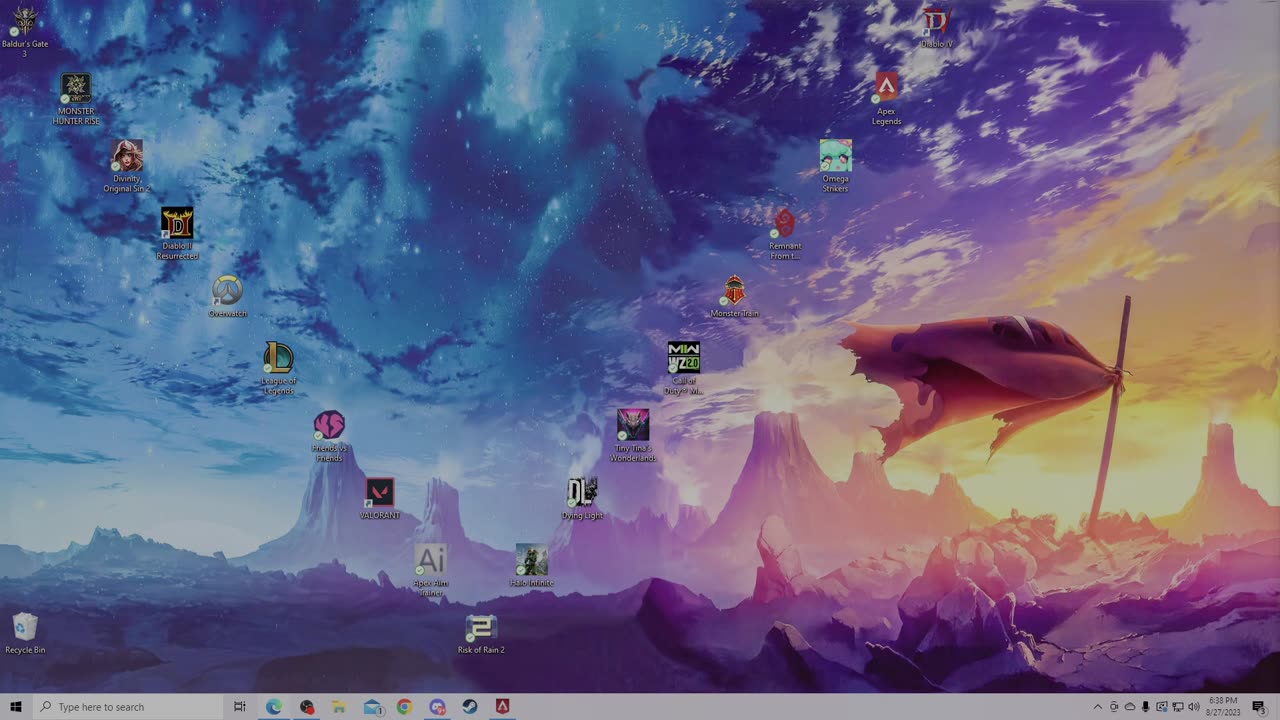This screenshot has height=720, width=1280.
Task: Open the Task View button
Action: (240, 707)
